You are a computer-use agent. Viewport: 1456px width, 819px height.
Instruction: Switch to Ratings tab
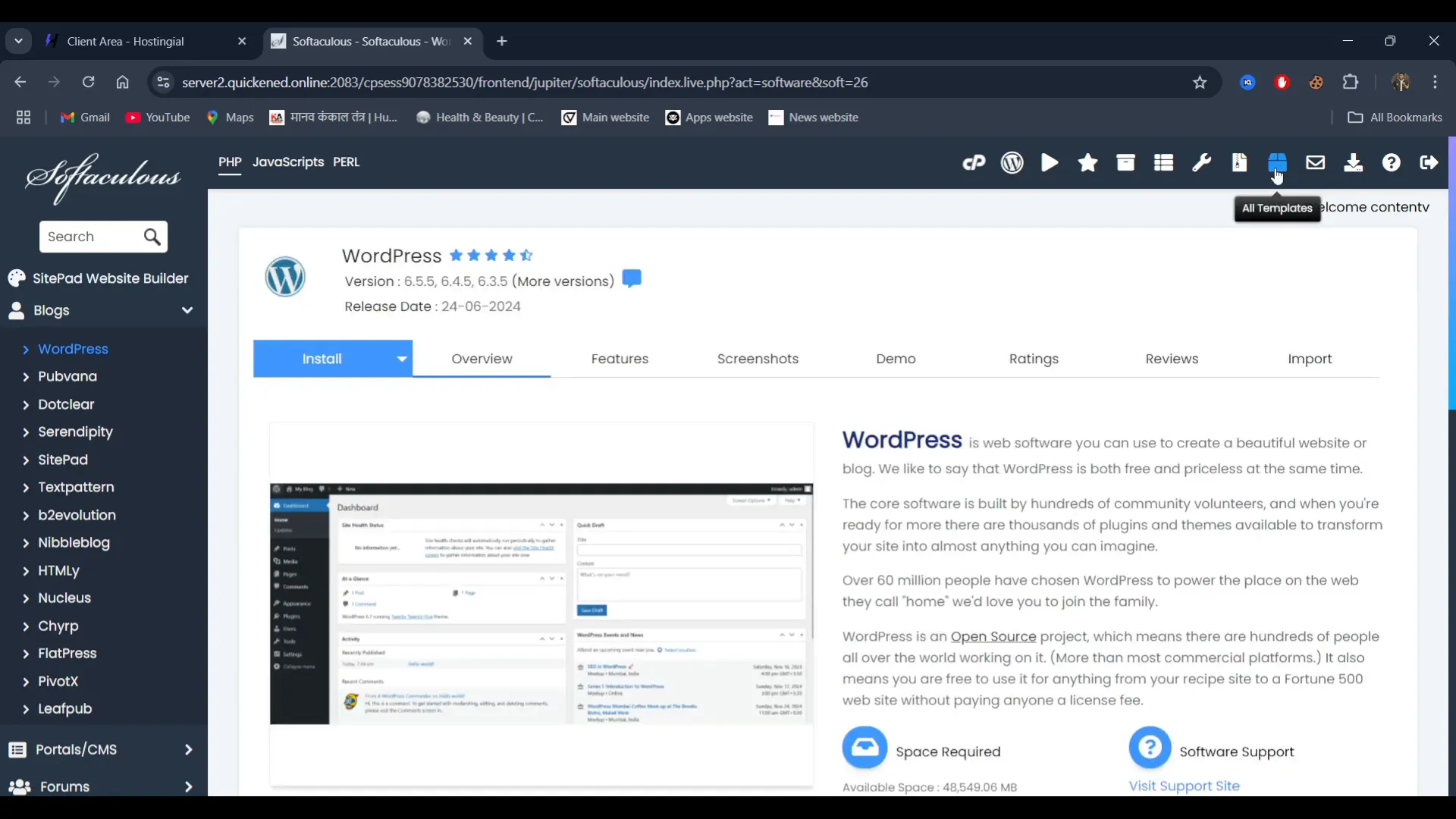[x=1034, y=359]
